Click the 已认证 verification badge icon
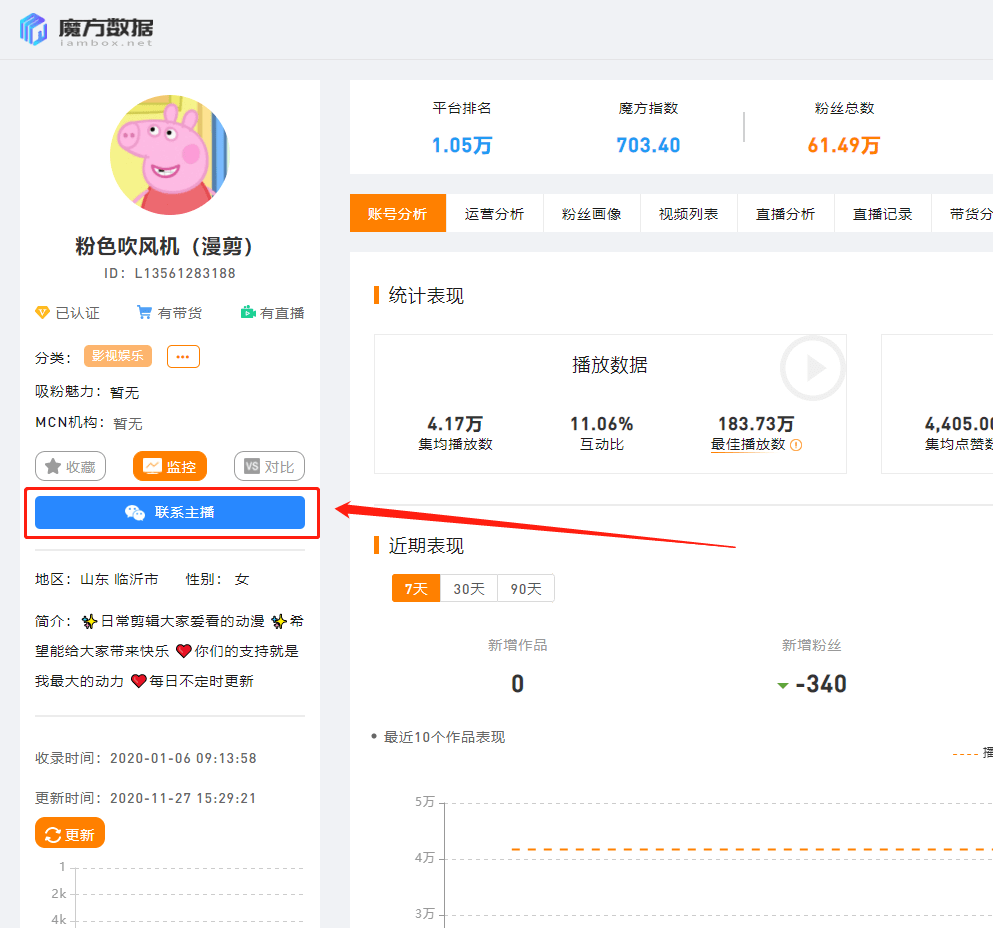Image resolution: width=993 pixels, height=928 pixels. click(x=42, y=312)
